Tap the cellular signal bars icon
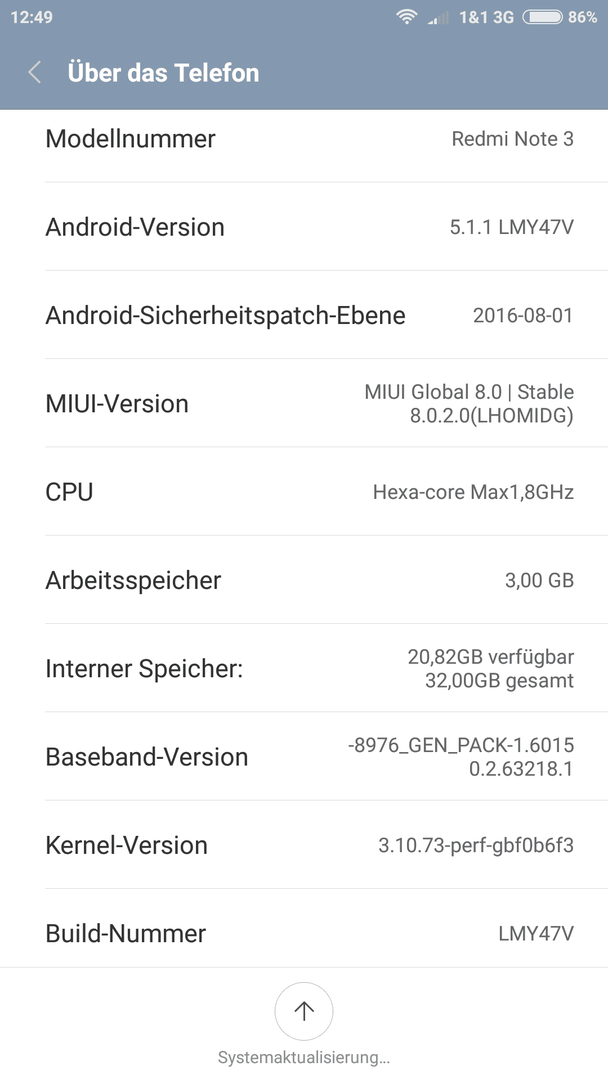 (439, 18)
